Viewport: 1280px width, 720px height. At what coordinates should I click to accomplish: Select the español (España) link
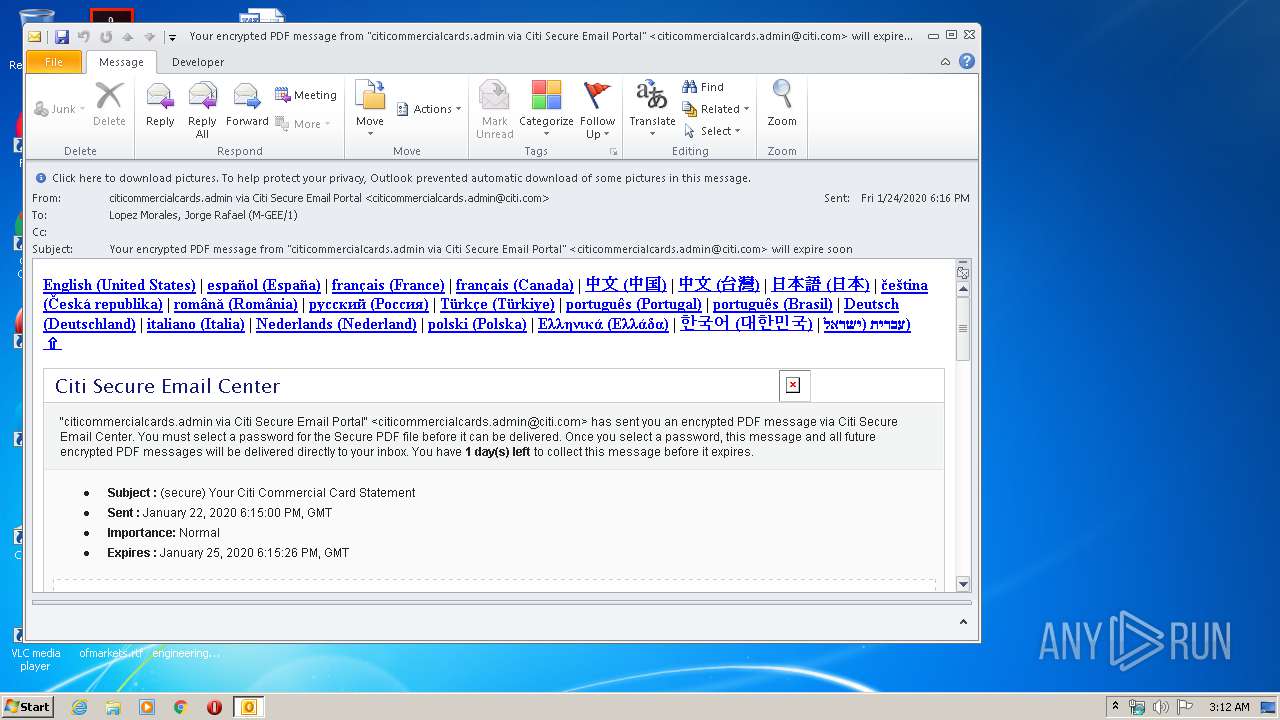264,285
